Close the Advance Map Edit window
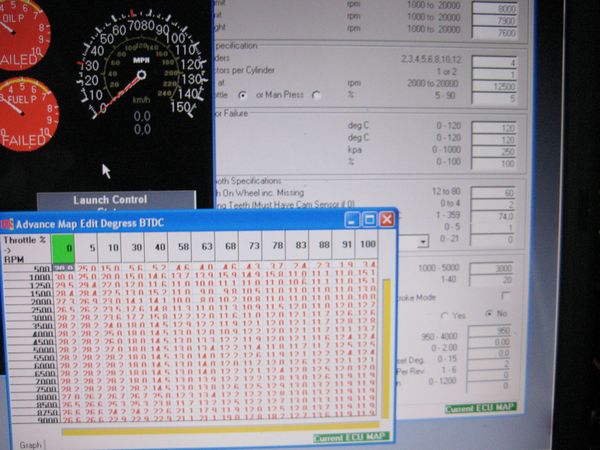Image resolution: width=600 pixels, height=450 pixels. click(x=387, y=219)
